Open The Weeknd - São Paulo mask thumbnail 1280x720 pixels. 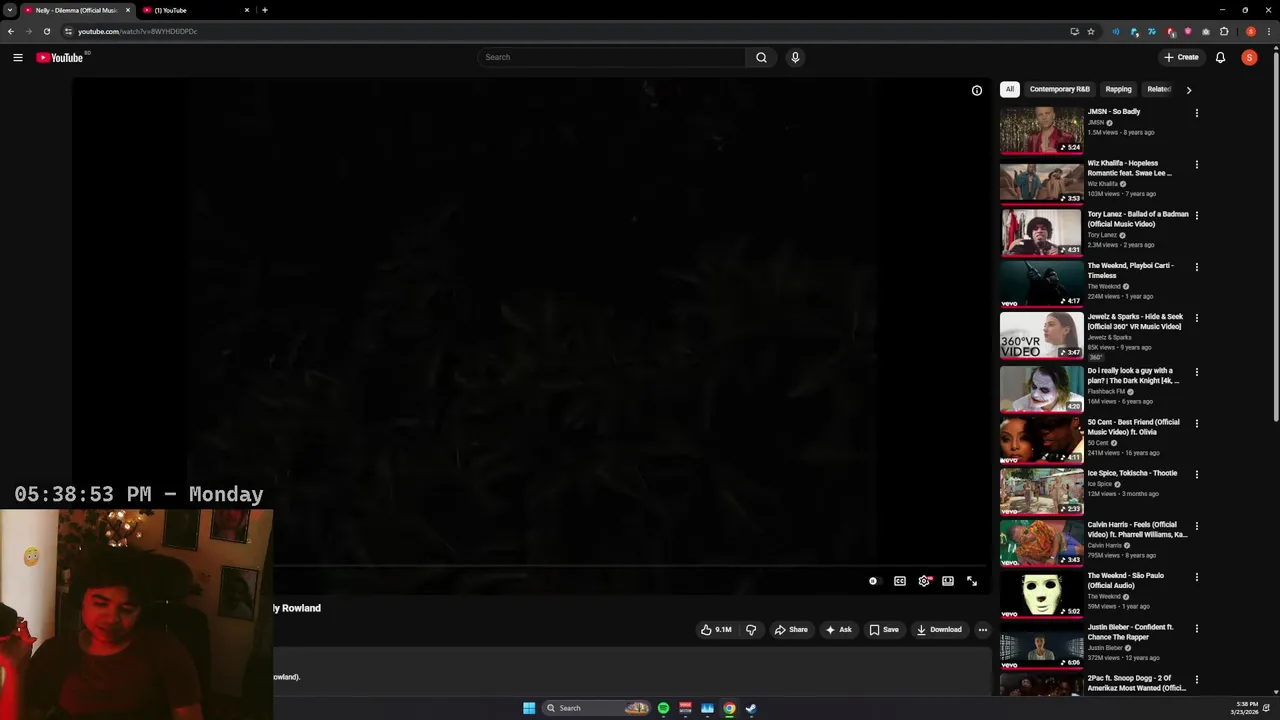pyautogui.click(x=1041, y=594)
